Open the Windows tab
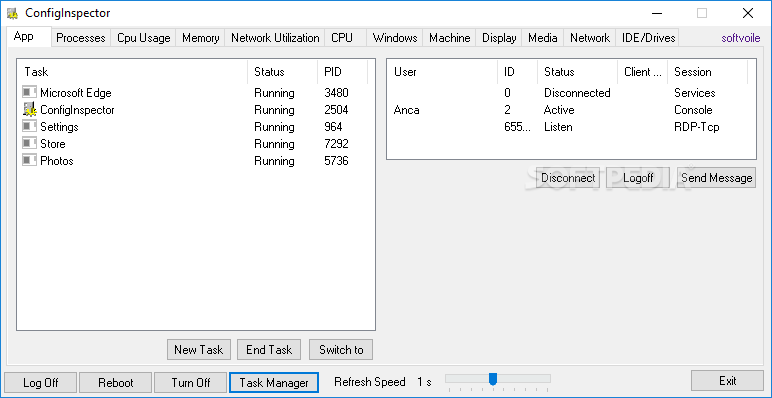This screenshot has width=772, height=398. click(395, 38)
